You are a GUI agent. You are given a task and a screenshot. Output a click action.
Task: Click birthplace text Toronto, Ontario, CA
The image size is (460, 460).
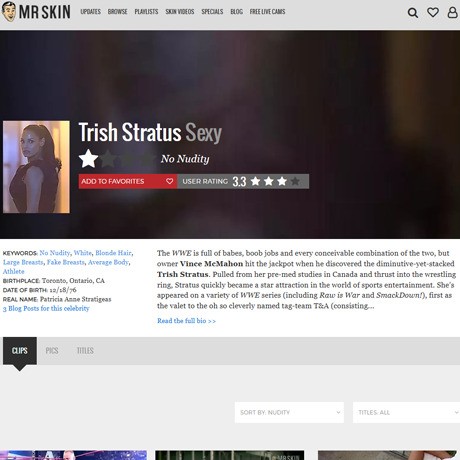(x=73, y=281)
